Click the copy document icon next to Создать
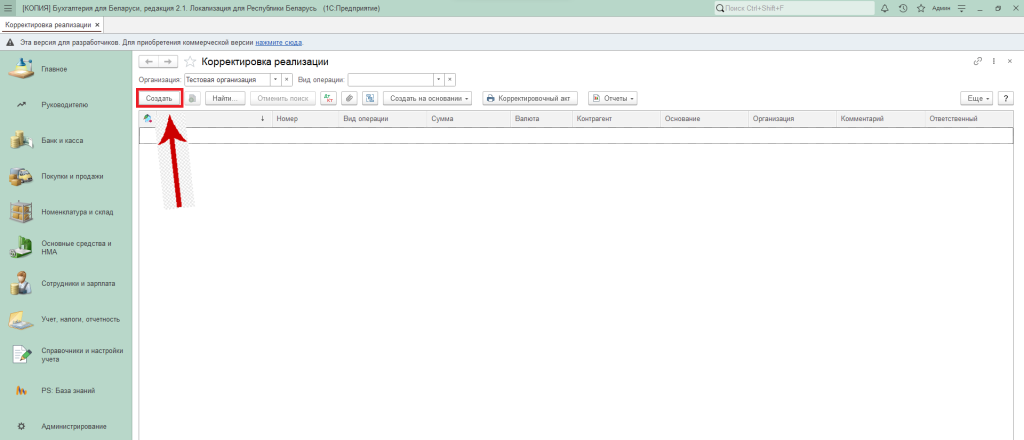The height and width of the screenshot is (440, 1024). pos(194,98)
